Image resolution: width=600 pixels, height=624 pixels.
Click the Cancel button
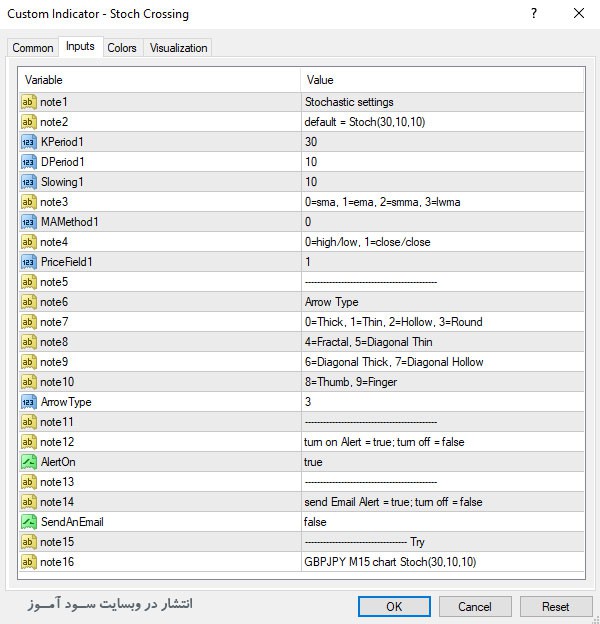475,606
